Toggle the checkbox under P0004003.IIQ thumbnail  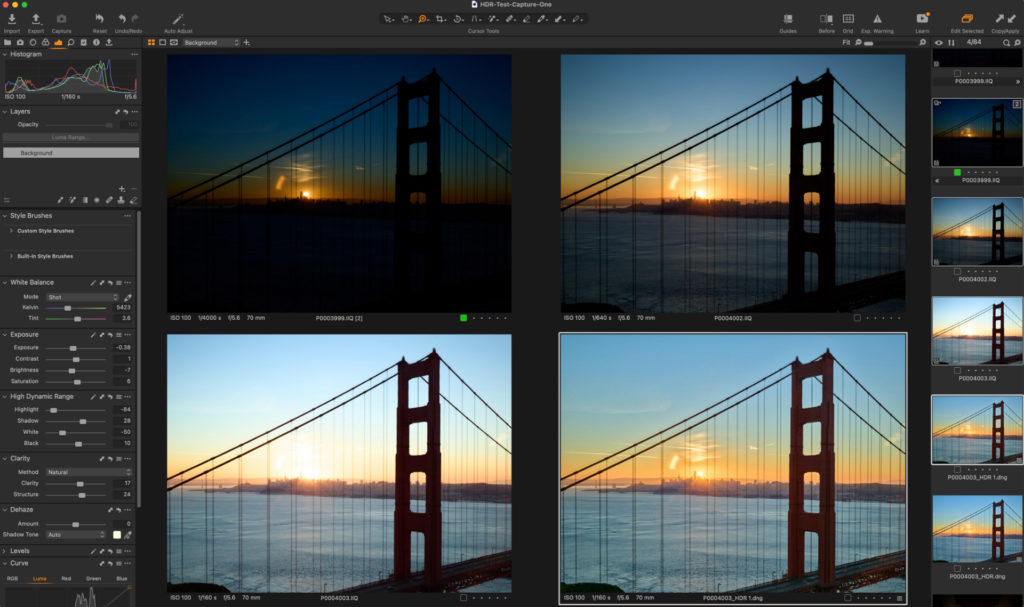click(x=957, y=370)
